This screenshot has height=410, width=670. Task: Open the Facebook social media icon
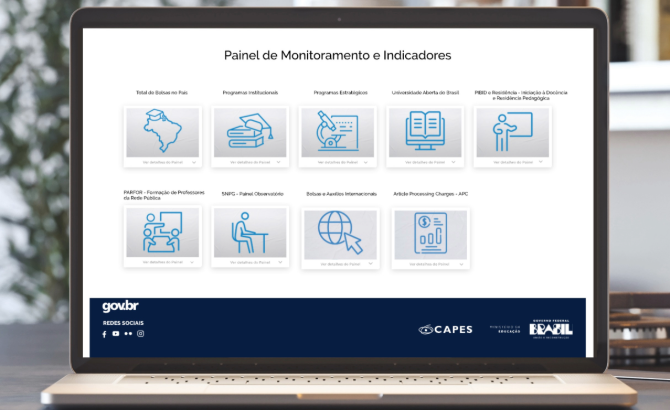(x=104, y=334)
